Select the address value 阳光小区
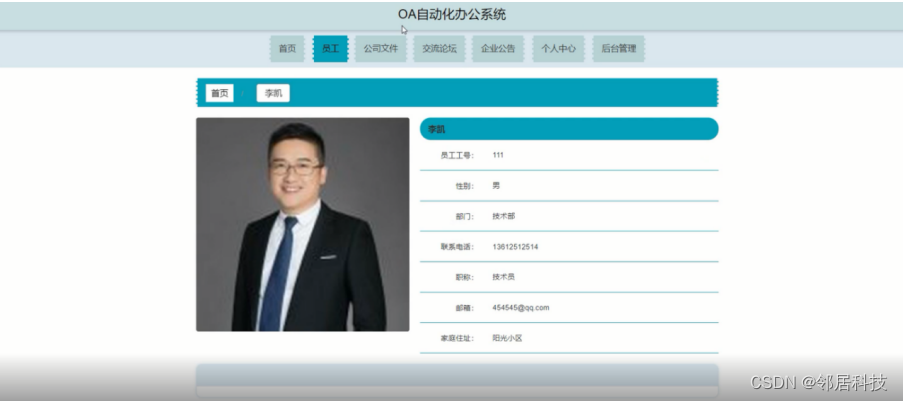 point(507,338)
